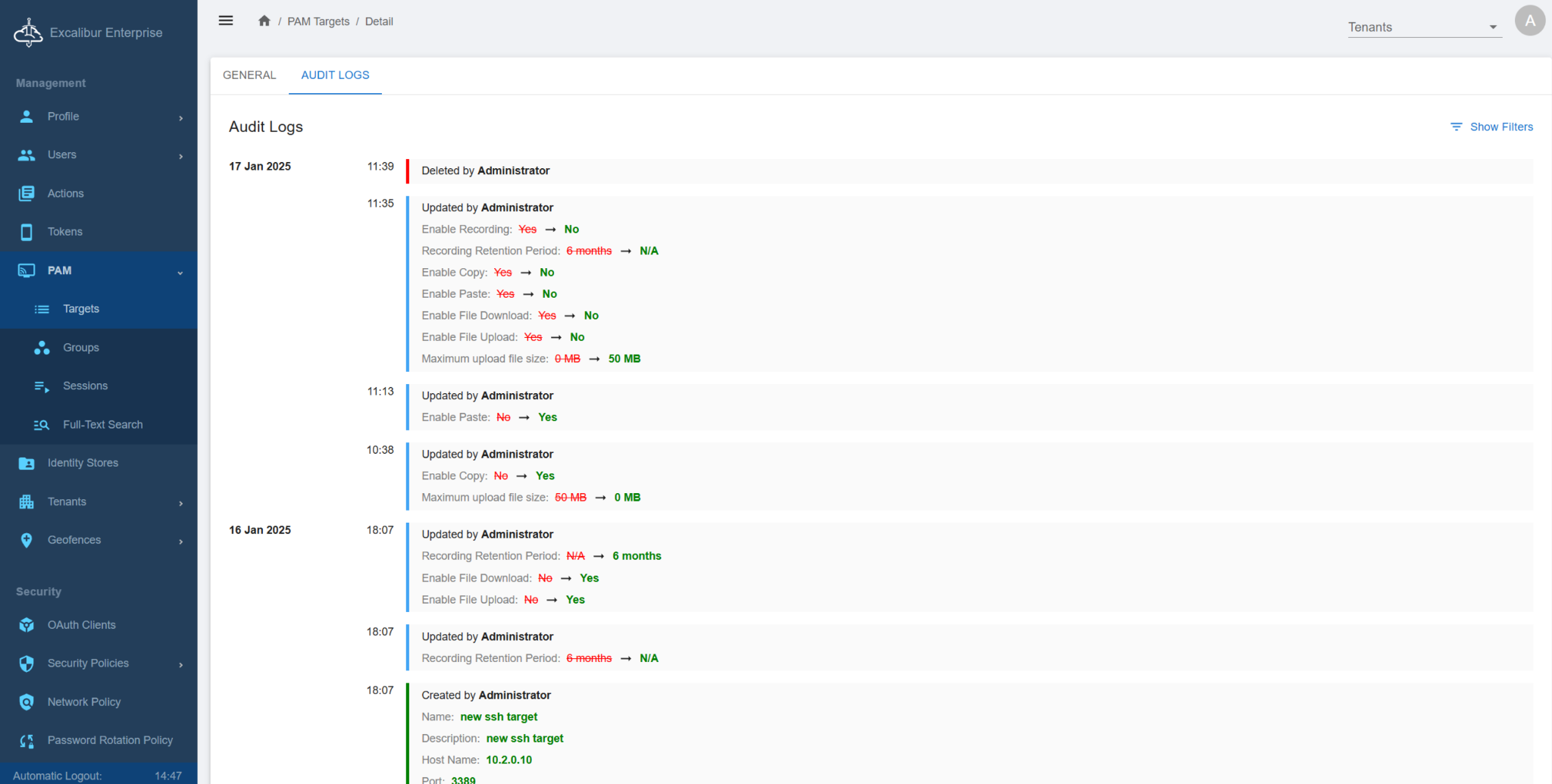Click the Sessions playlist icon
This screenshot has width=1552, height=784.
coord(42,386)
